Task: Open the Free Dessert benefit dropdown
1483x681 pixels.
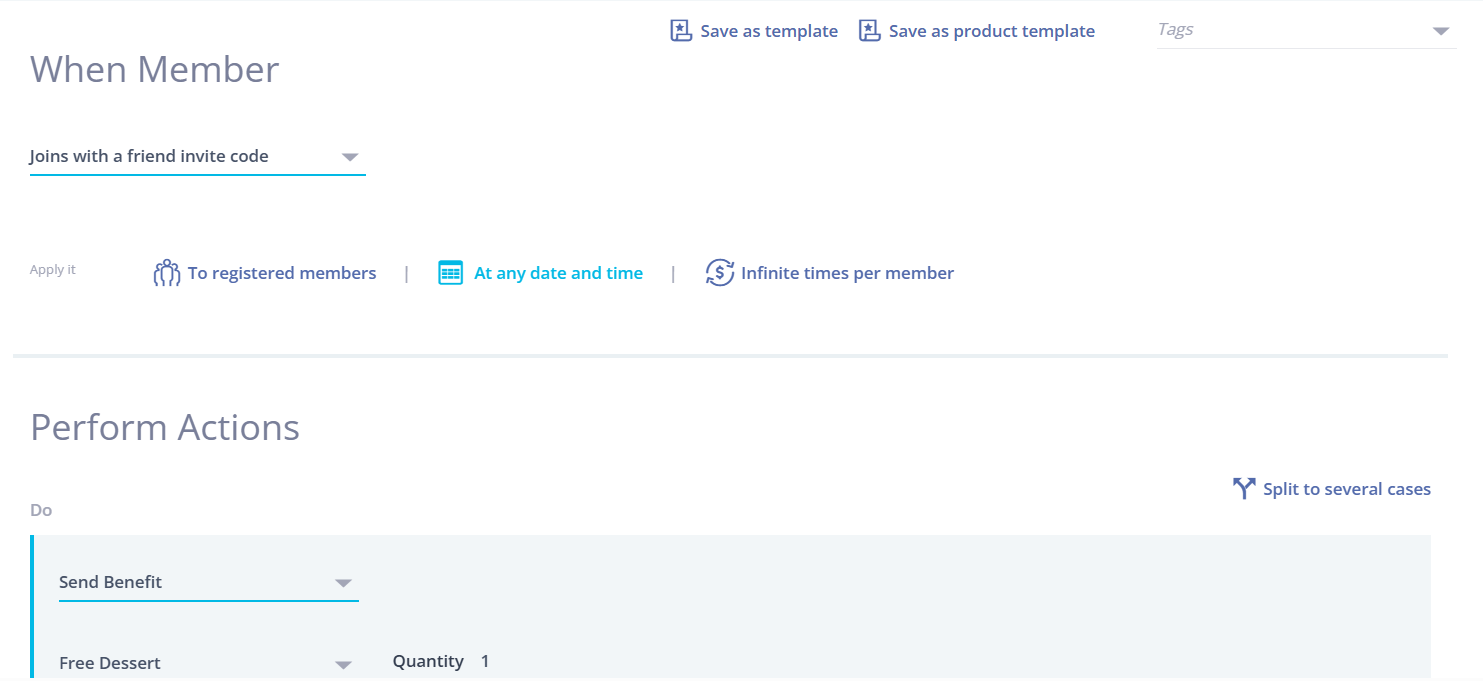Action: click(x=343, y=664)
